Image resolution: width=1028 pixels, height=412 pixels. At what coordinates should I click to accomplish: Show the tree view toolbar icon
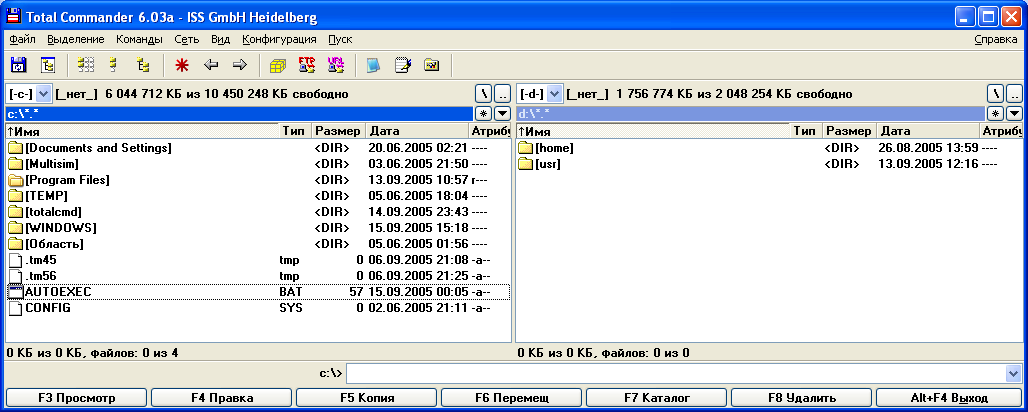pos(143,64)
